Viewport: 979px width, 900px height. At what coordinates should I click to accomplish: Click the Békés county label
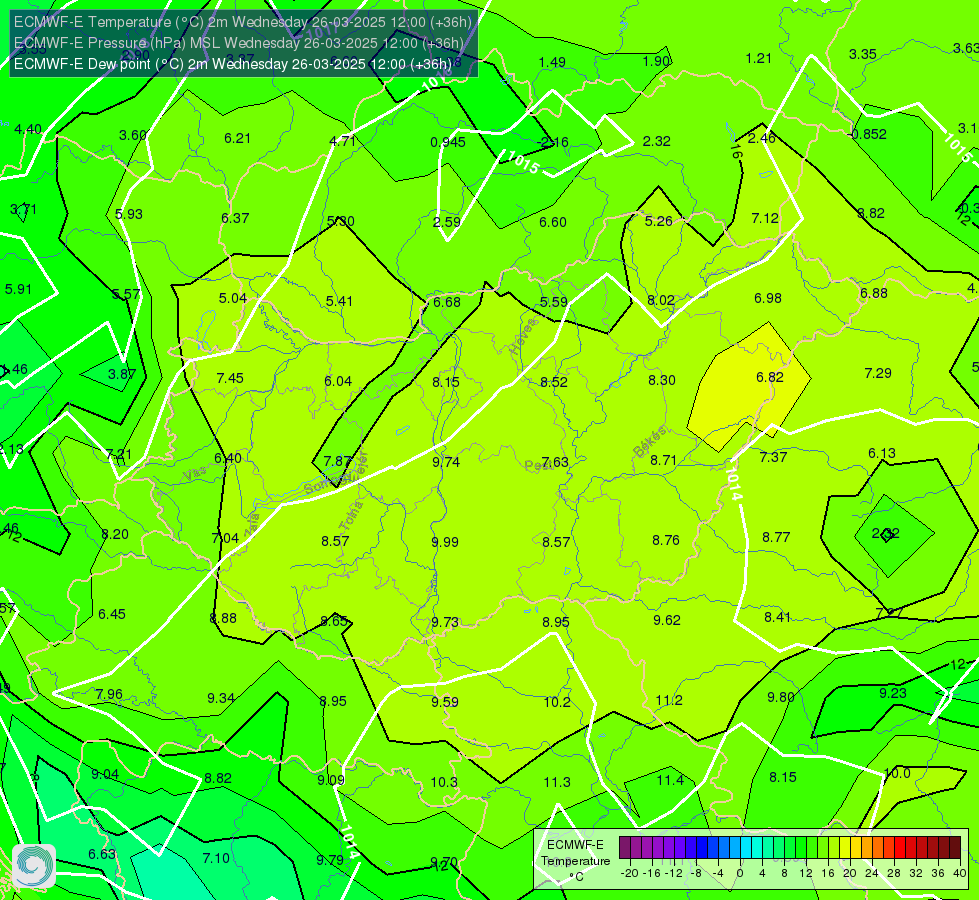click(x=649, y=442)
